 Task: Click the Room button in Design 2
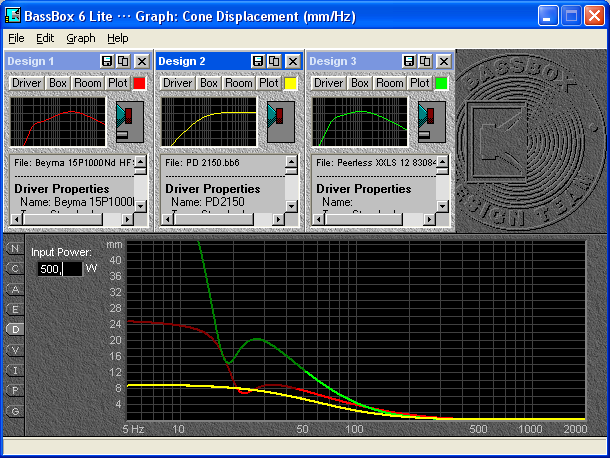(239, 83)
